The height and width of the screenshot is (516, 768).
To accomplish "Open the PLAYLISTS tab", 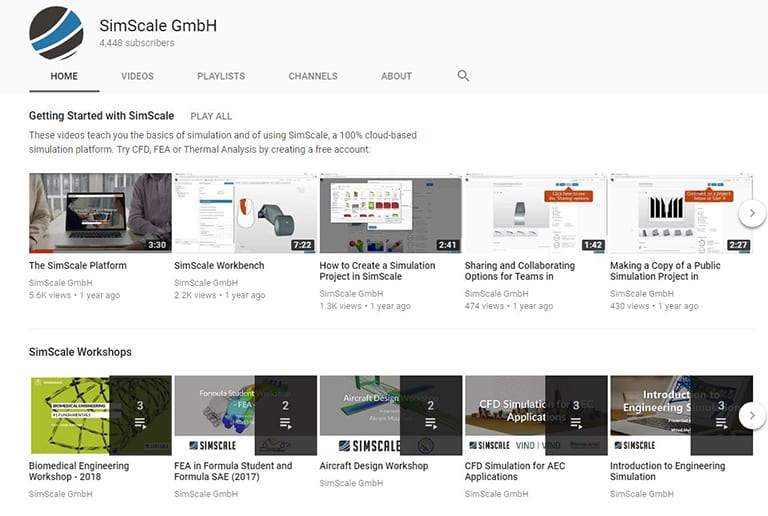I will coord(221,76).
